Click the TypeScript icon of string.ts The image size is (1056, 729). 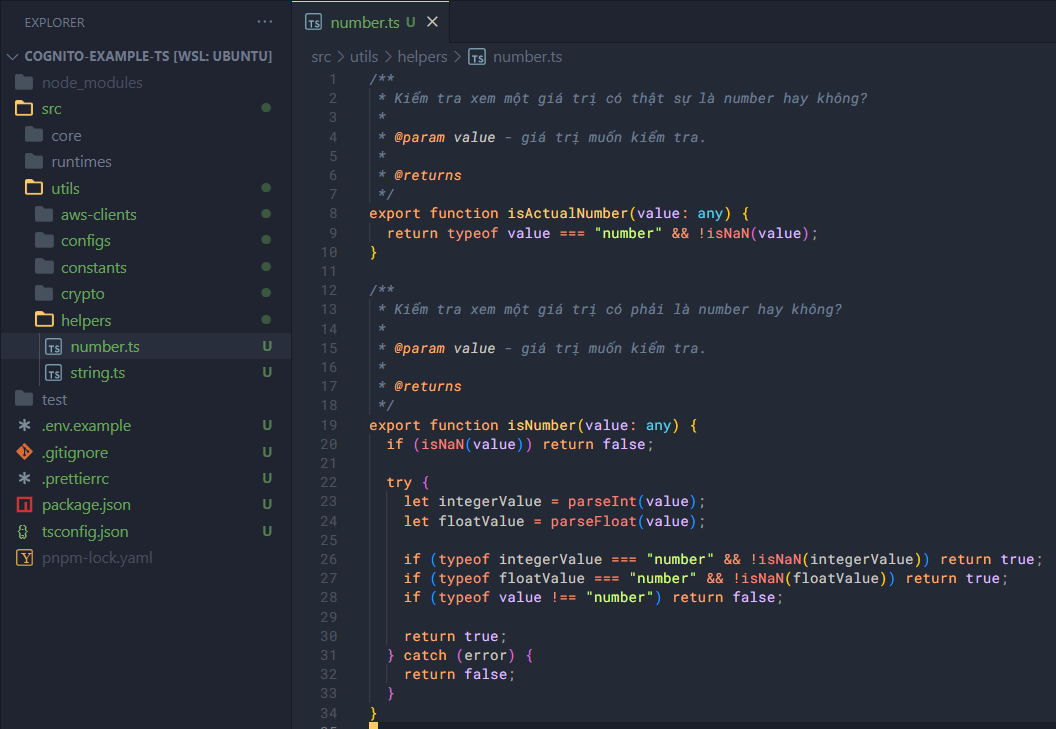click(x=54, y=373)
